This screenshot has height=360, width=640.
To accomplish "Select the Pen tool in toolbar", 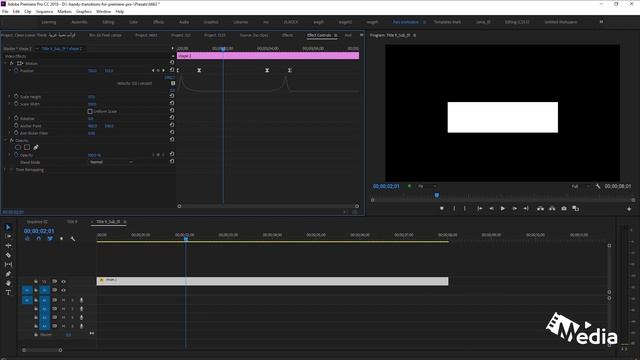I will point(8,274).
